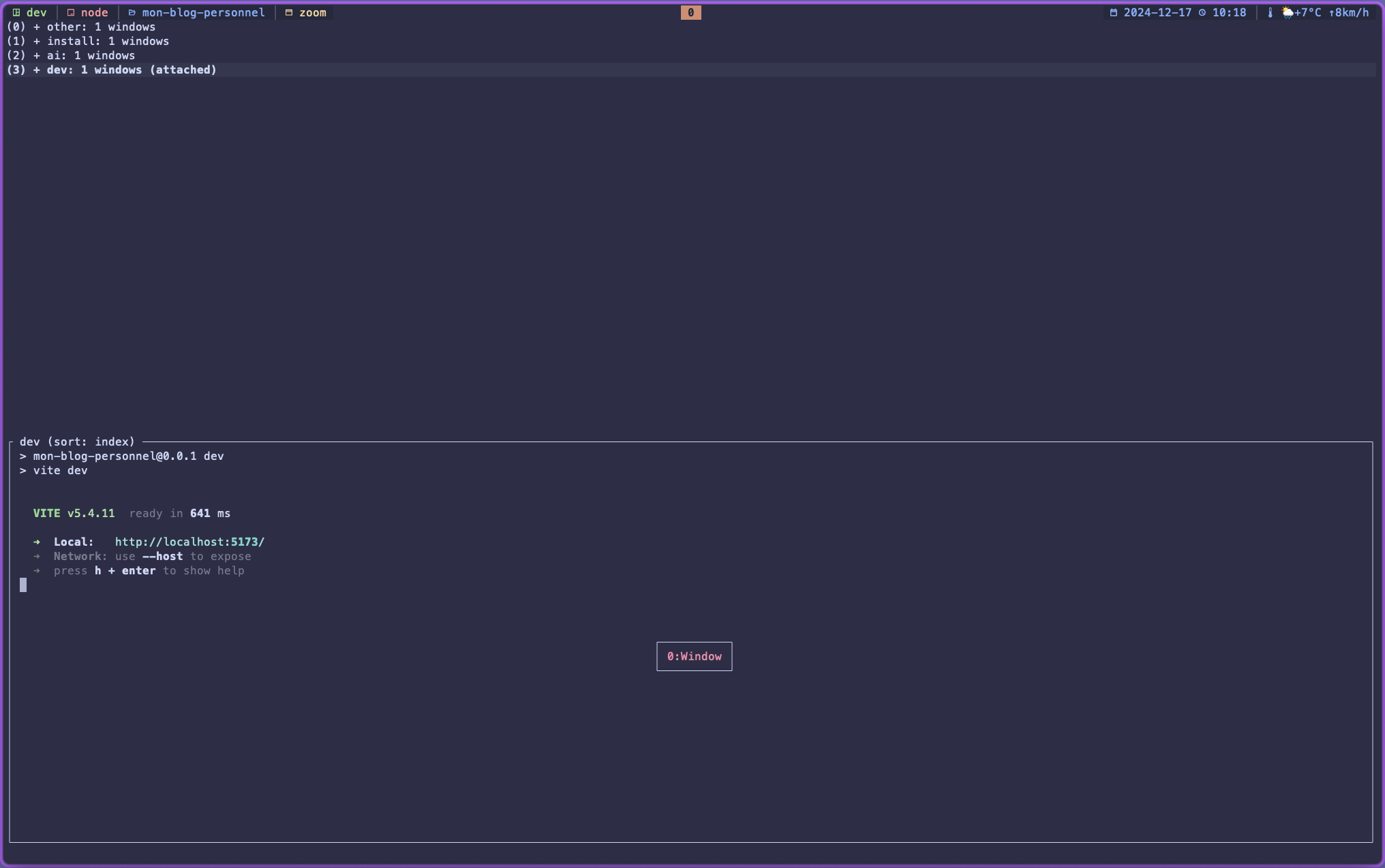This screenshot has width=1385, height=868.
Task: Click the orange window 0 badge
Action: tap(690, 12)
